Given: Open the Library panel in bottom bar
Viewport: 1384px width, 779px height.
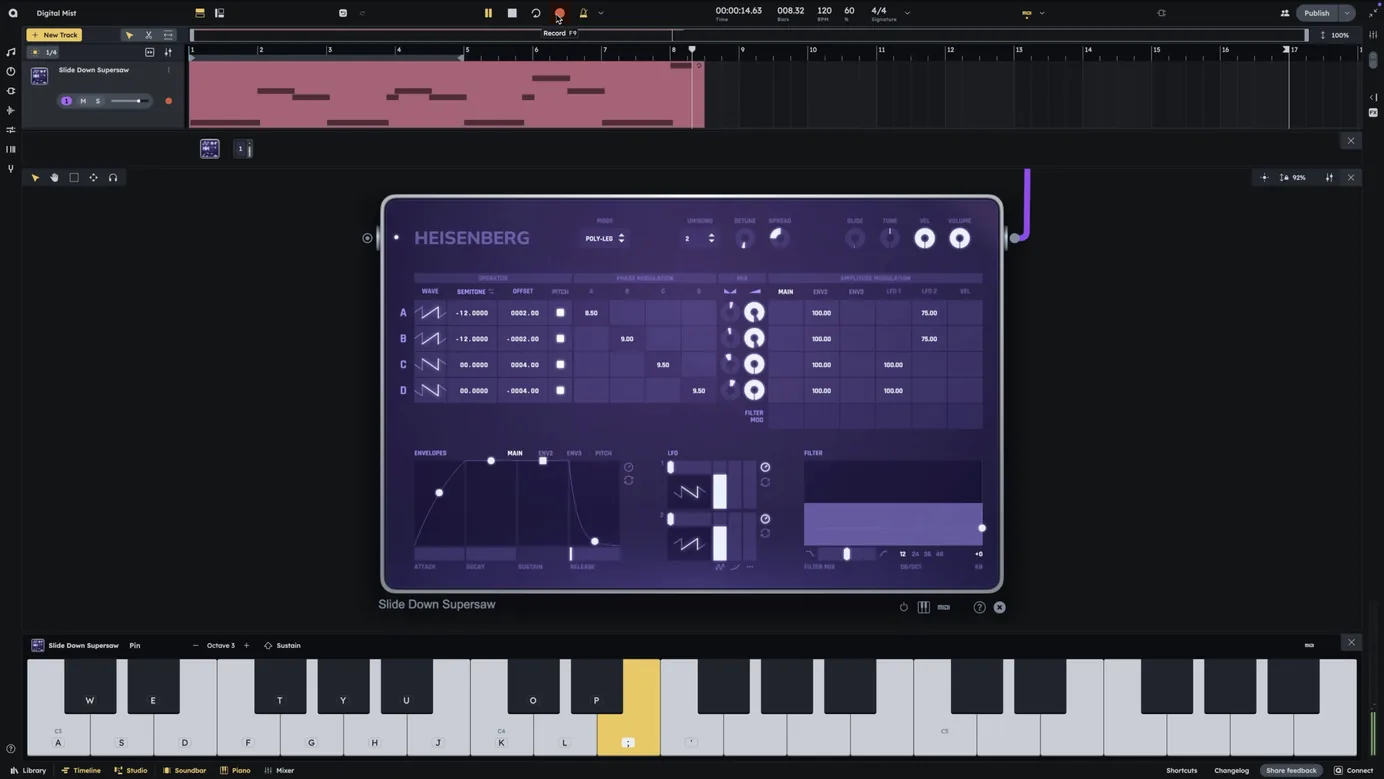Looking at the screenshot, I should click(28, 771).
